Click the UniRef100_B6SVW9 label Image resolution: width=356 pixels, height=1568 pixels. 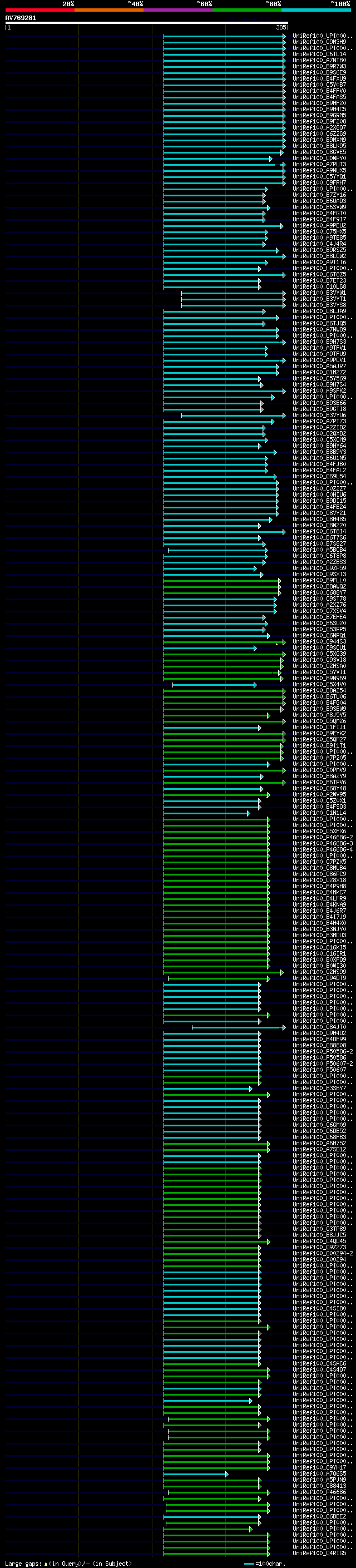(319, 207)
